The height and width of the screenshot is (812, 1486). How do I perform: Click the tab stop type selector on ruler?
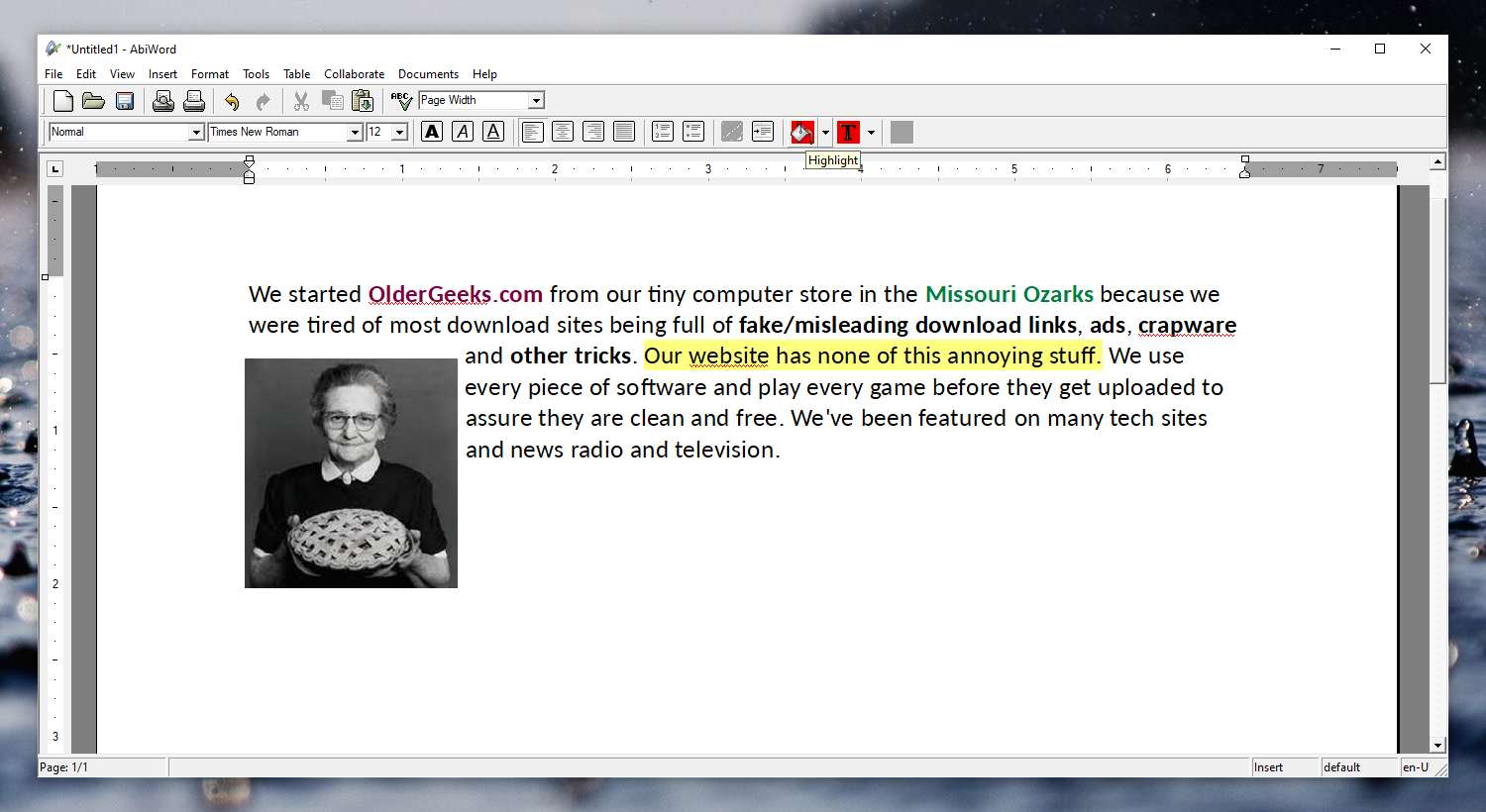pos(54,169)
